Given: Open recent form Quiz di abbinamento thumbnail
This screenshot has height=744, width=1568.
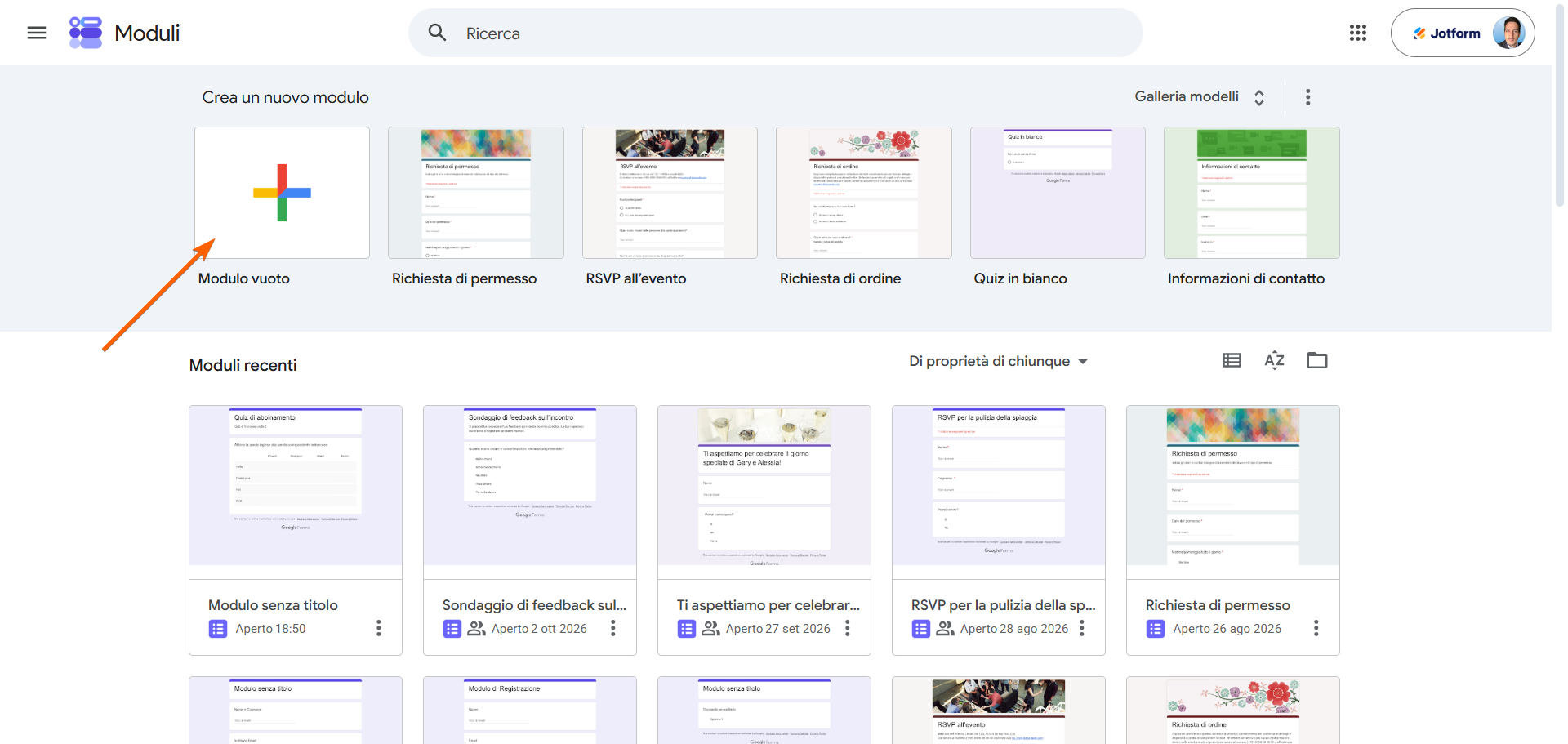Looking at the screenshot, I should pos(296,485).
